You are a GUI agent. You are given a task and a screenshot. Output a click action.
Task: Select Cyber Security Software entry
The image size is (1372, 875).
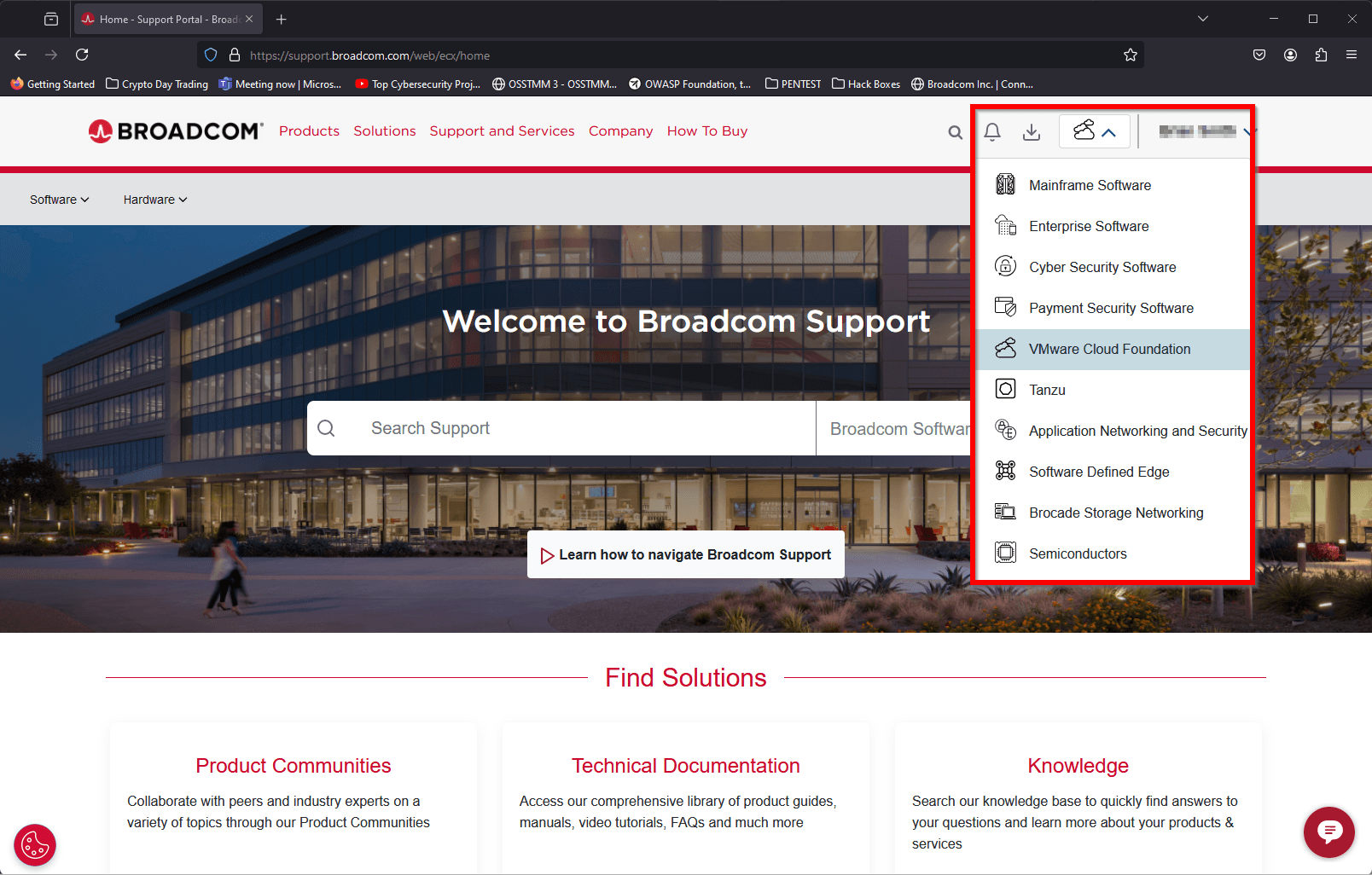click(1113, 267)
